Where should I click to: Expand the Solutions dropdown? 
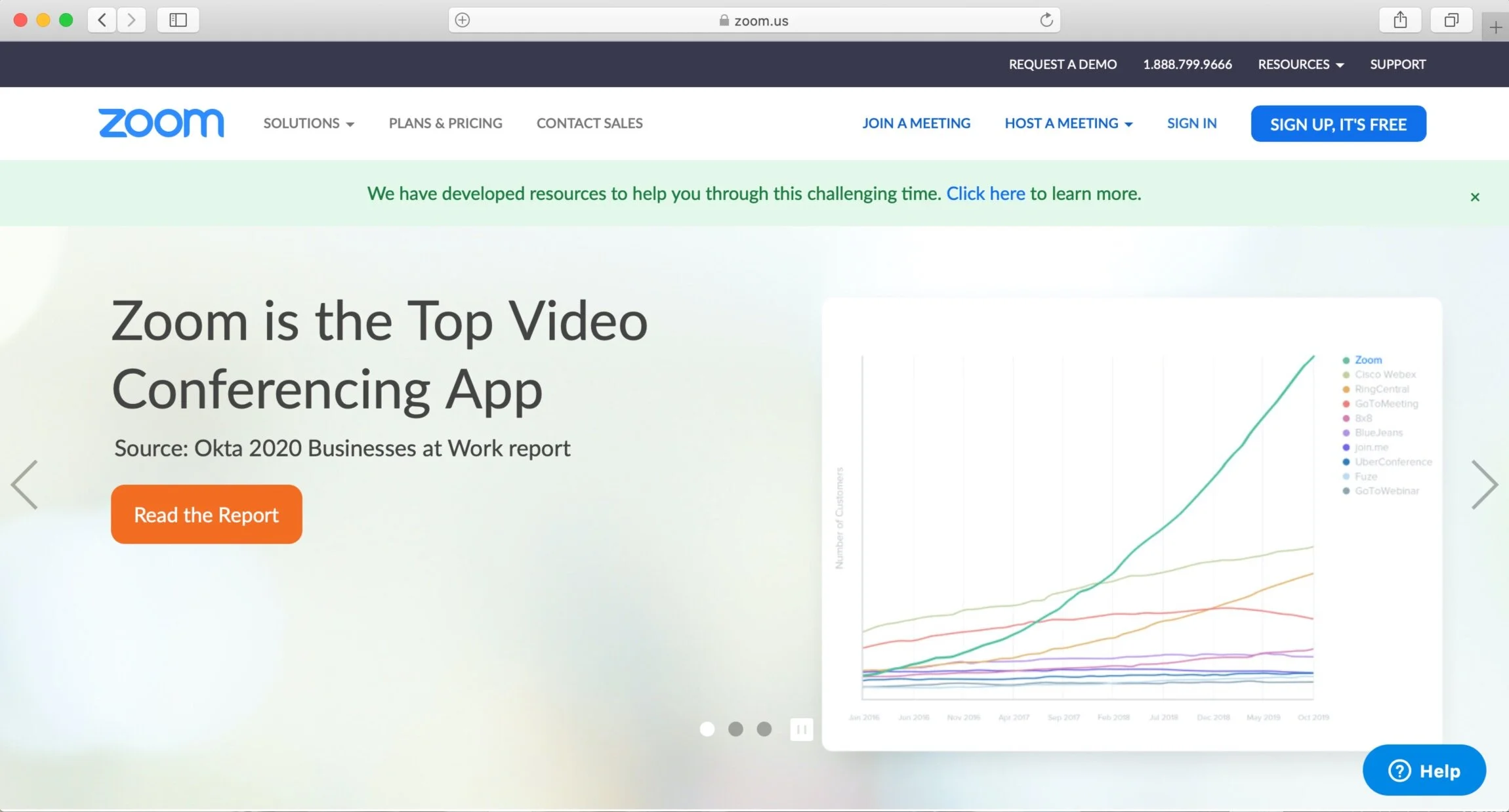point(308,123)
